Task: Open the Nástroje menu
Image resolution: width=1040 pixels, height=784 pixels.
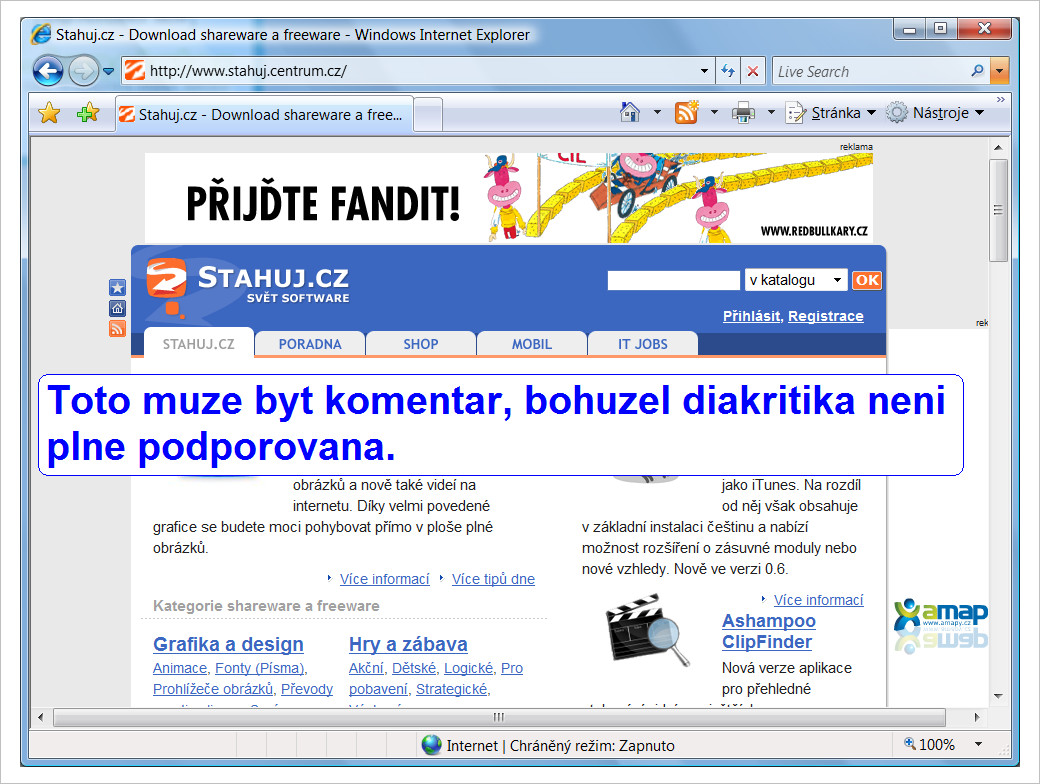Action: pos(935,113)
